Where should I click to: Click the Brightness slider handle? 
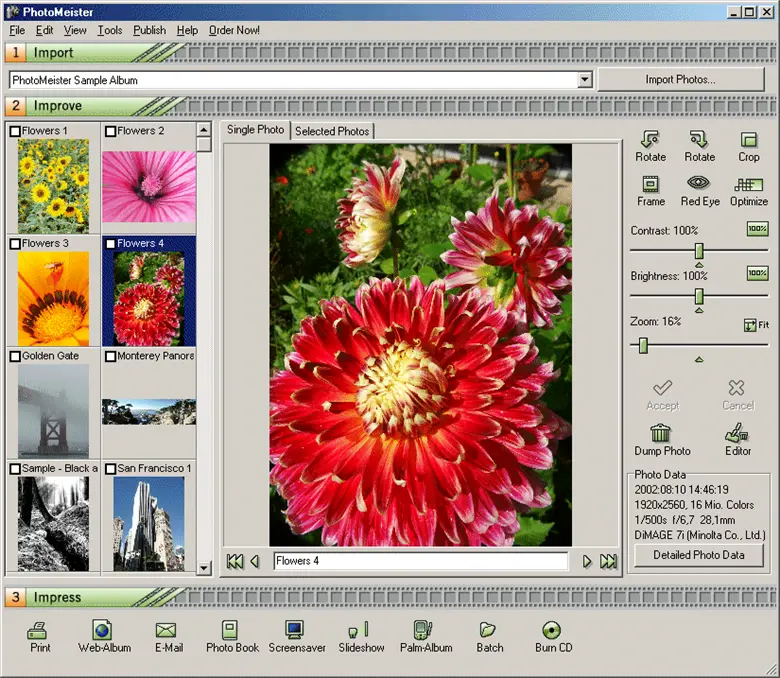(x=699, y=296)
